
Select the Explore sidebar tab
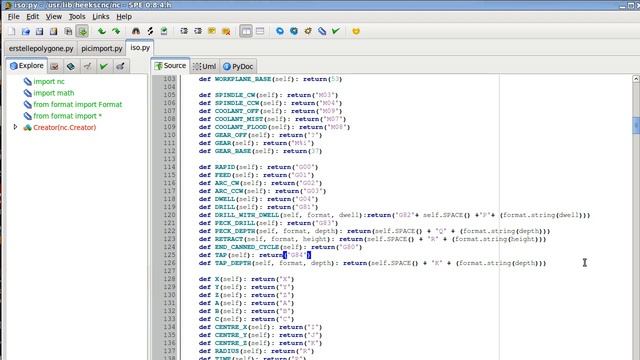coord(27,66)
